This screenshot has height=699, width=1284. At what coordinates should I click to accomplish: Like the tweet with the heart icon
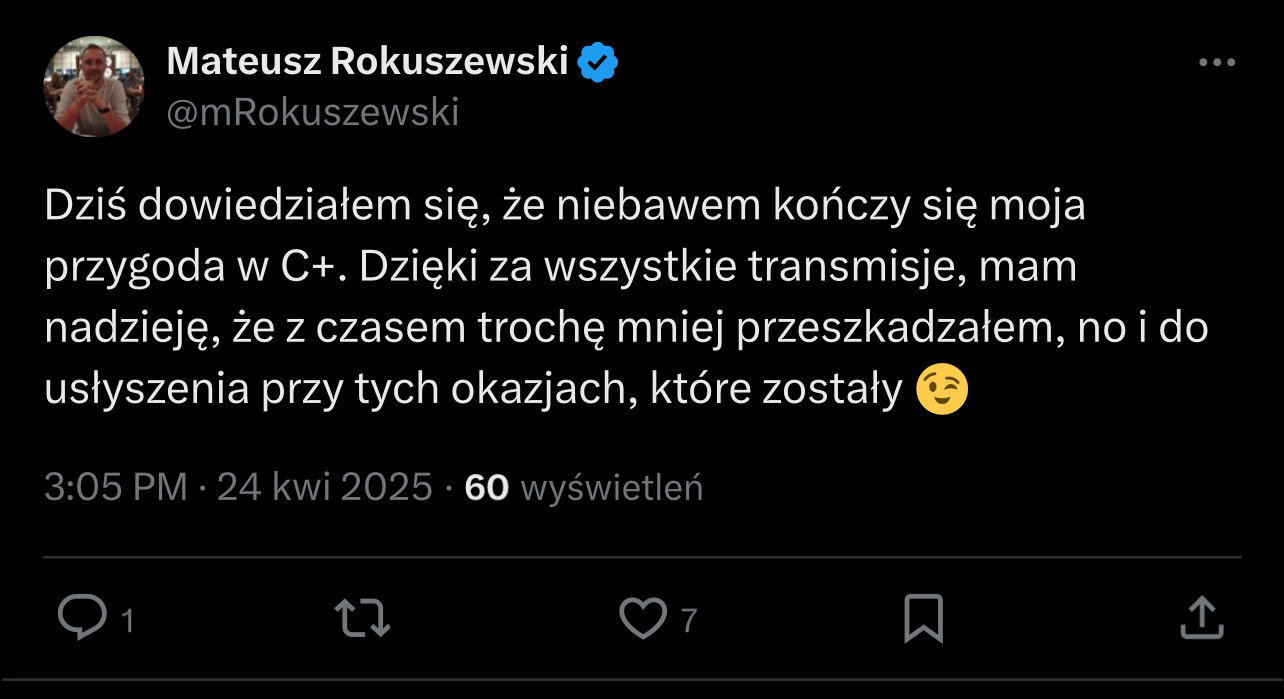tap(643, 618)
